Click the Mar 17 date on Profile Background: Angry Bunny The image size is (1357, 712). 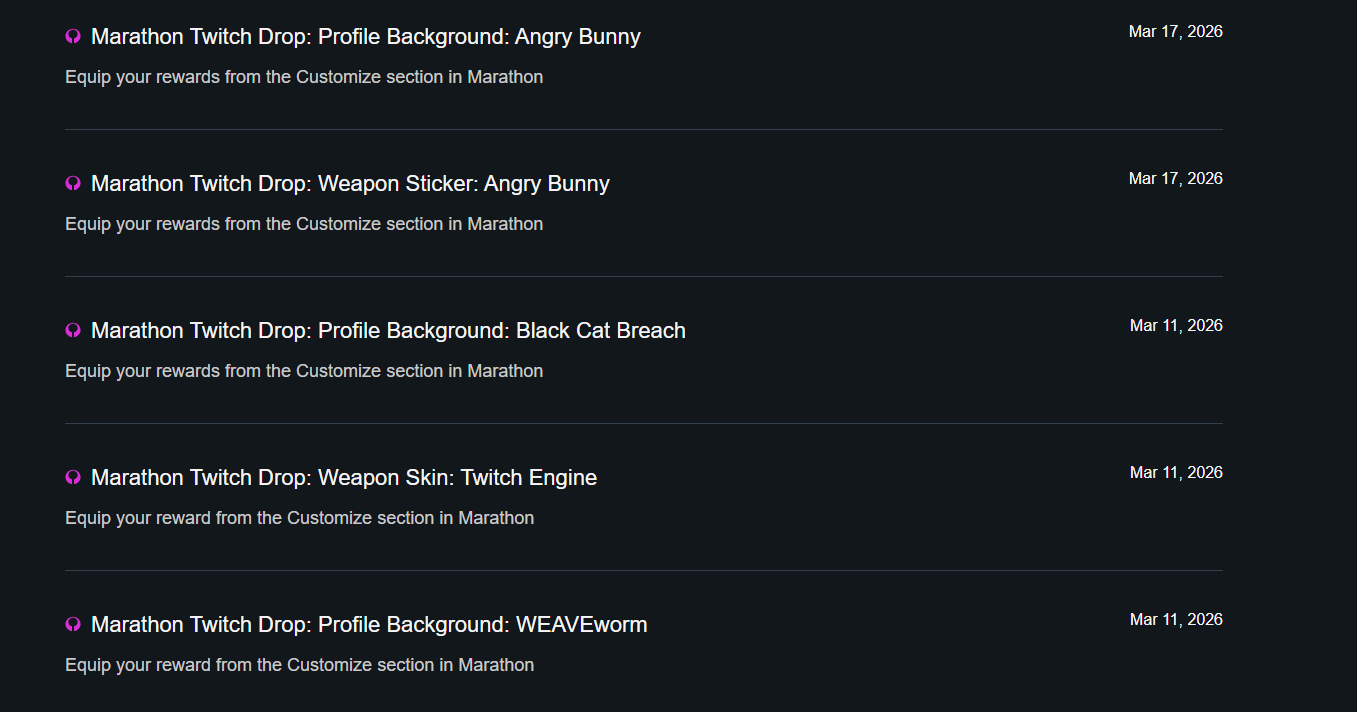tap(1175, 32)
